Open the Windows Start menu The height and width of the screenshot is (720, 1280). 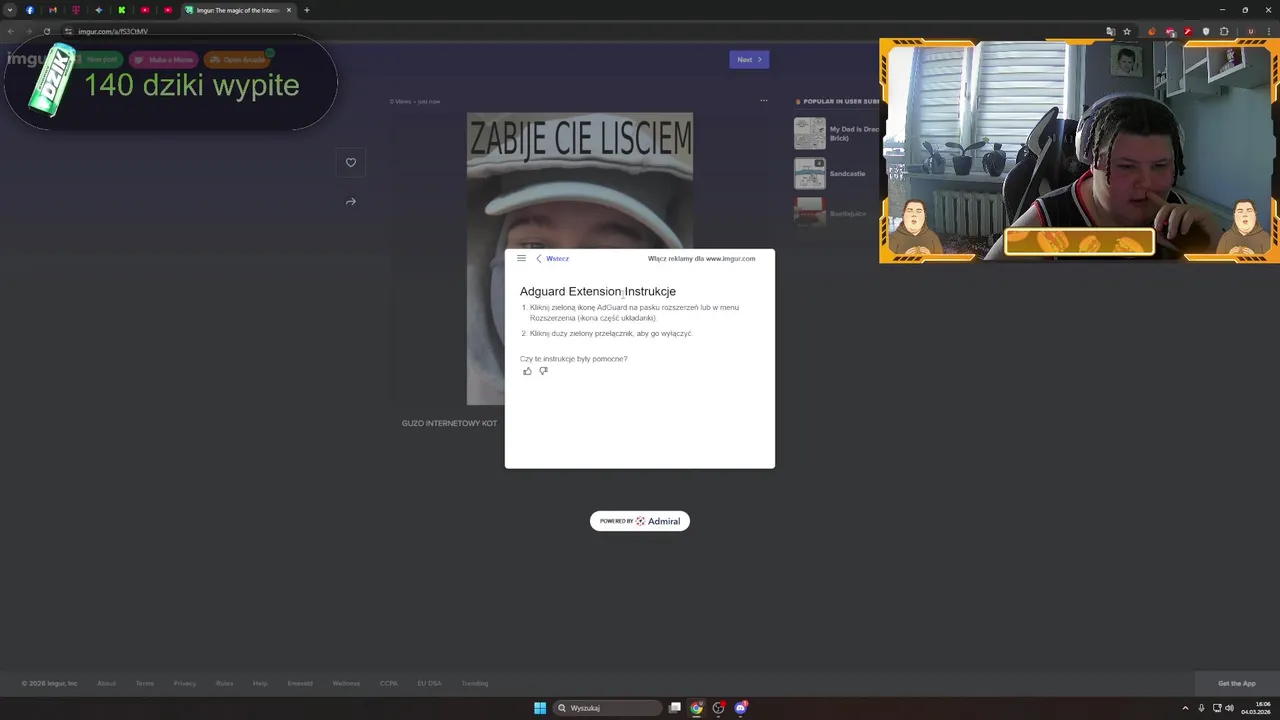click(x=540, y=708)
